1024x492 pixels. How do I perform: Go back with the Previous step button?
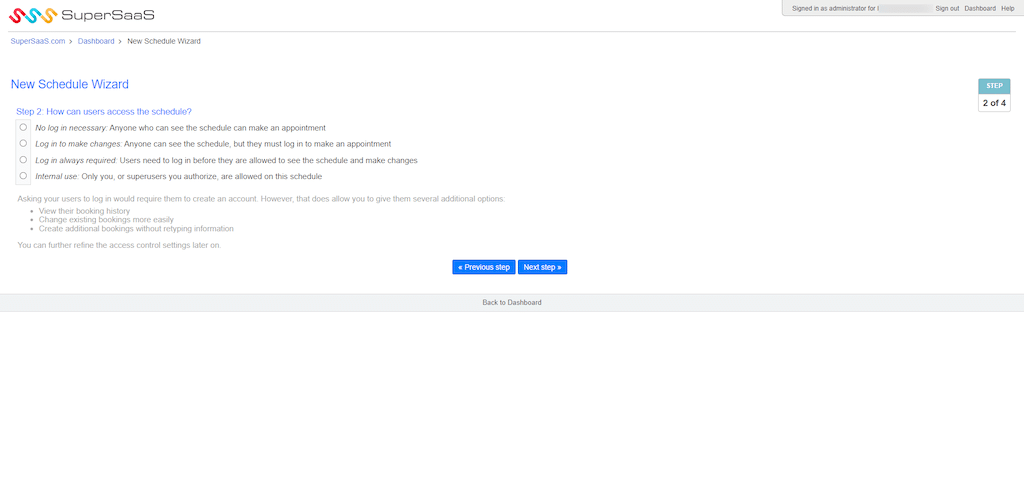[484, 267]
